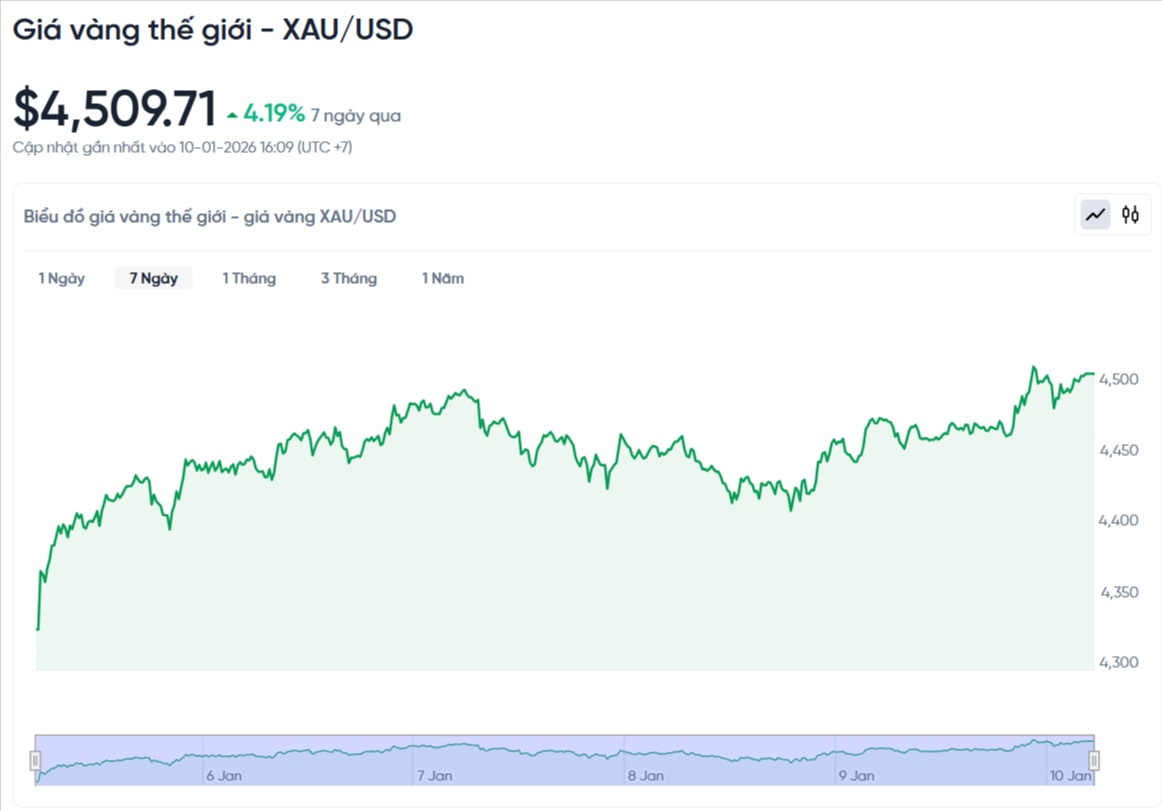Switch to line chart view icon
This screenshot has height=811, width=1162.
pos(1096,214)
